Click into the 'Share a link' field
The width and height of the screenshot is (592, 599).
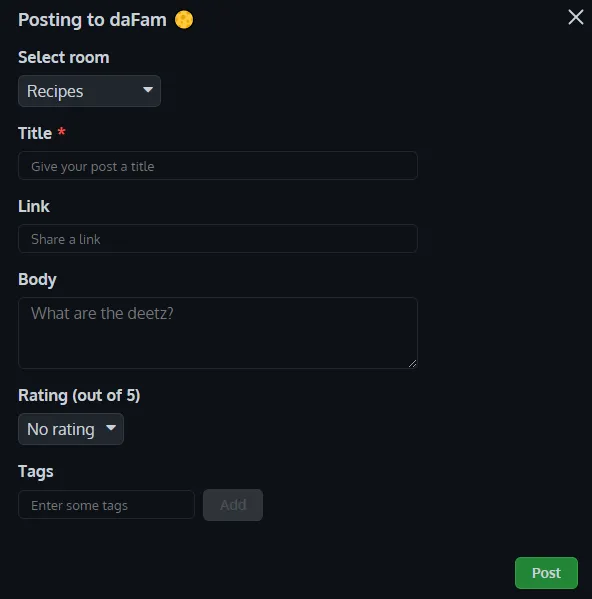click(x=218, y=239)
